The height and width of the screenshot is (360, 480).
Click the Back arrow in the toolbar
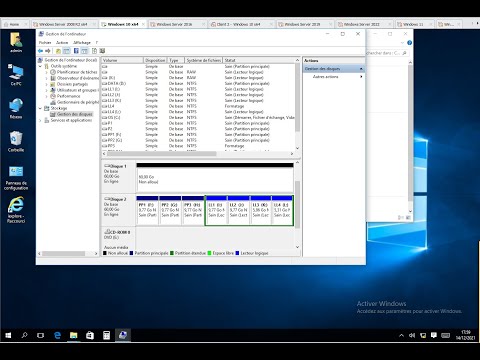click(40, 51)
